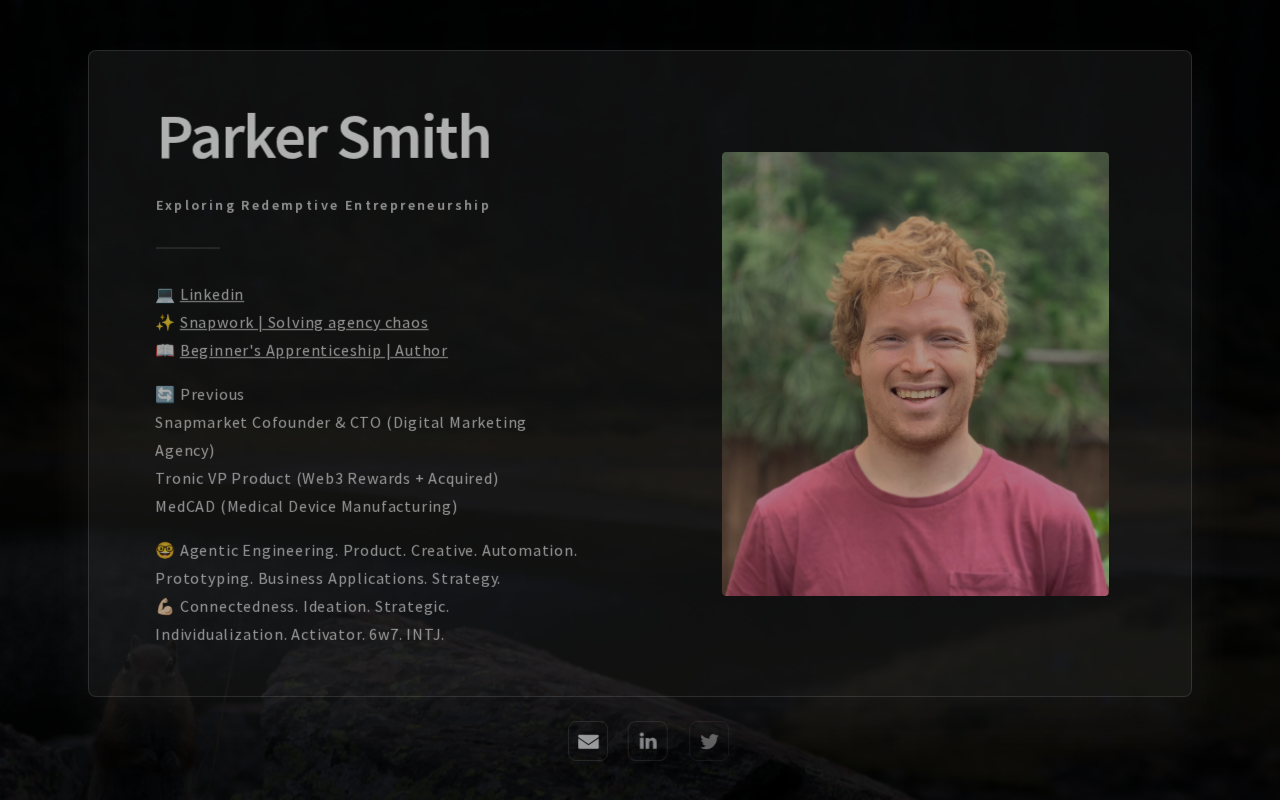Click the Parker Smith heading
This screenshot has width=1280, height=800.
pyautogui.click(x=324, y=137)
